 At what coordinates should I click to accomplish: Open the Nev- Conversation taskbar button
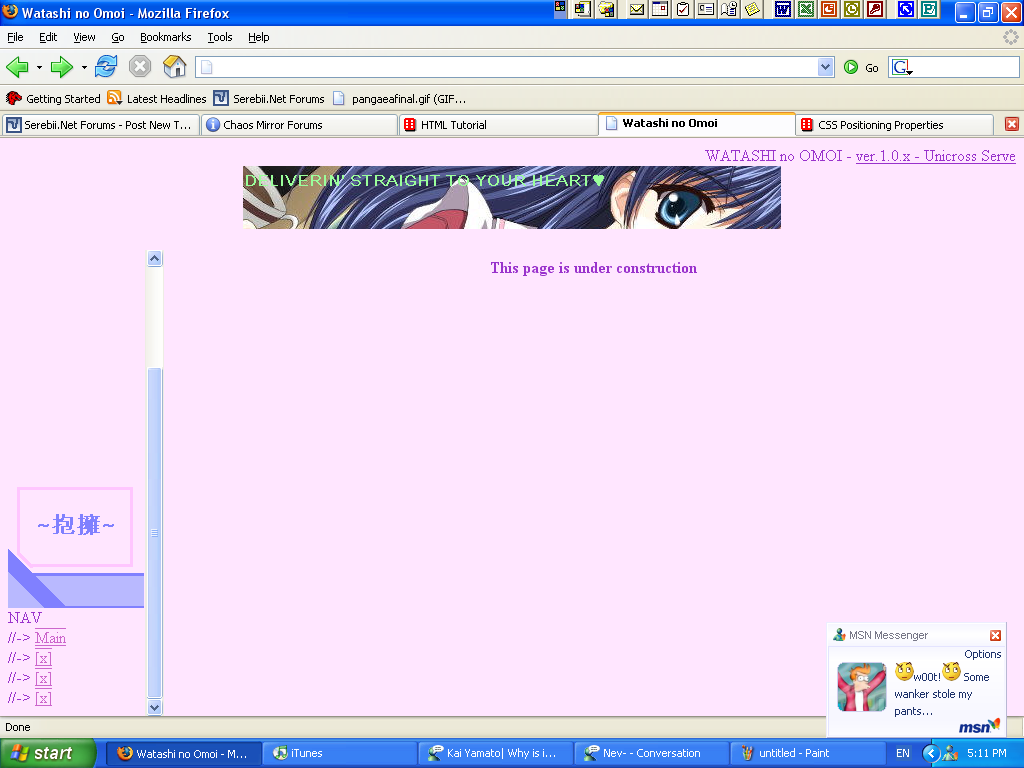click(x=651, y=753)
